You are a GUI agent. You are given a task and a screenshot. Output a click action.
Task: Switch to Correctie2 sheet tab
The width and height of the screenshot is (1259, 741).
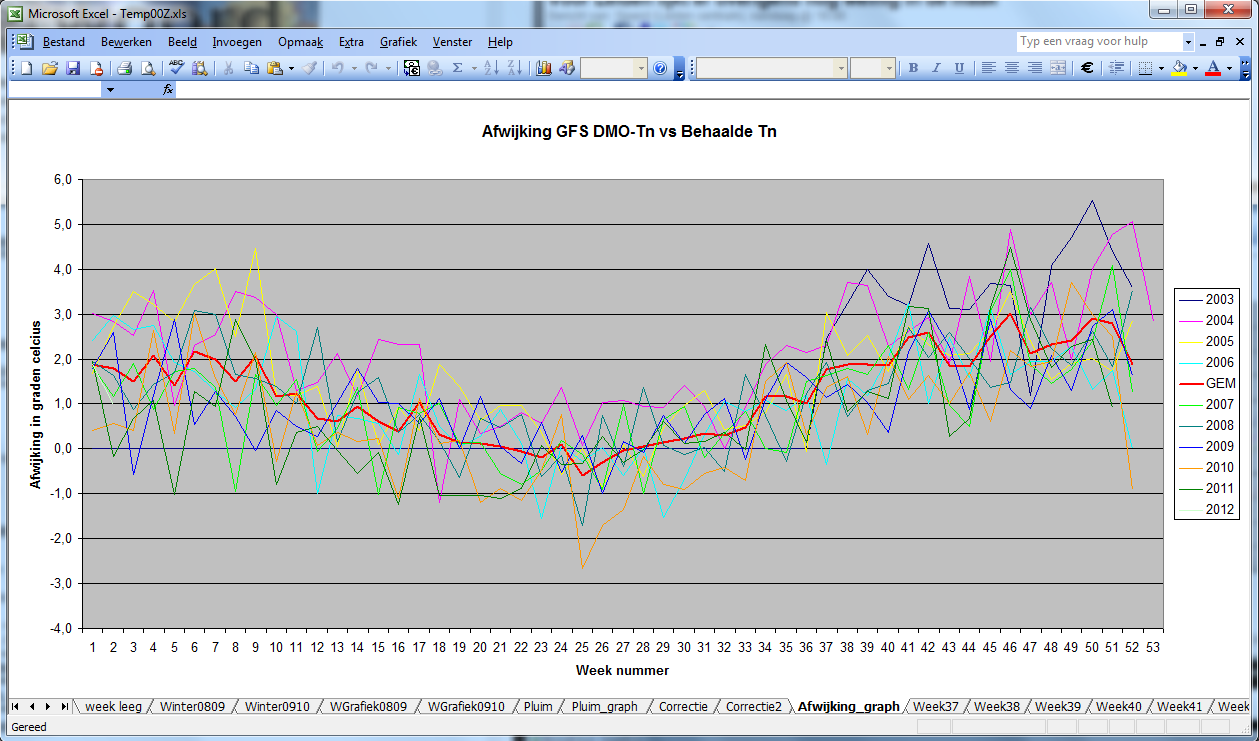click(x=753, y=706)
